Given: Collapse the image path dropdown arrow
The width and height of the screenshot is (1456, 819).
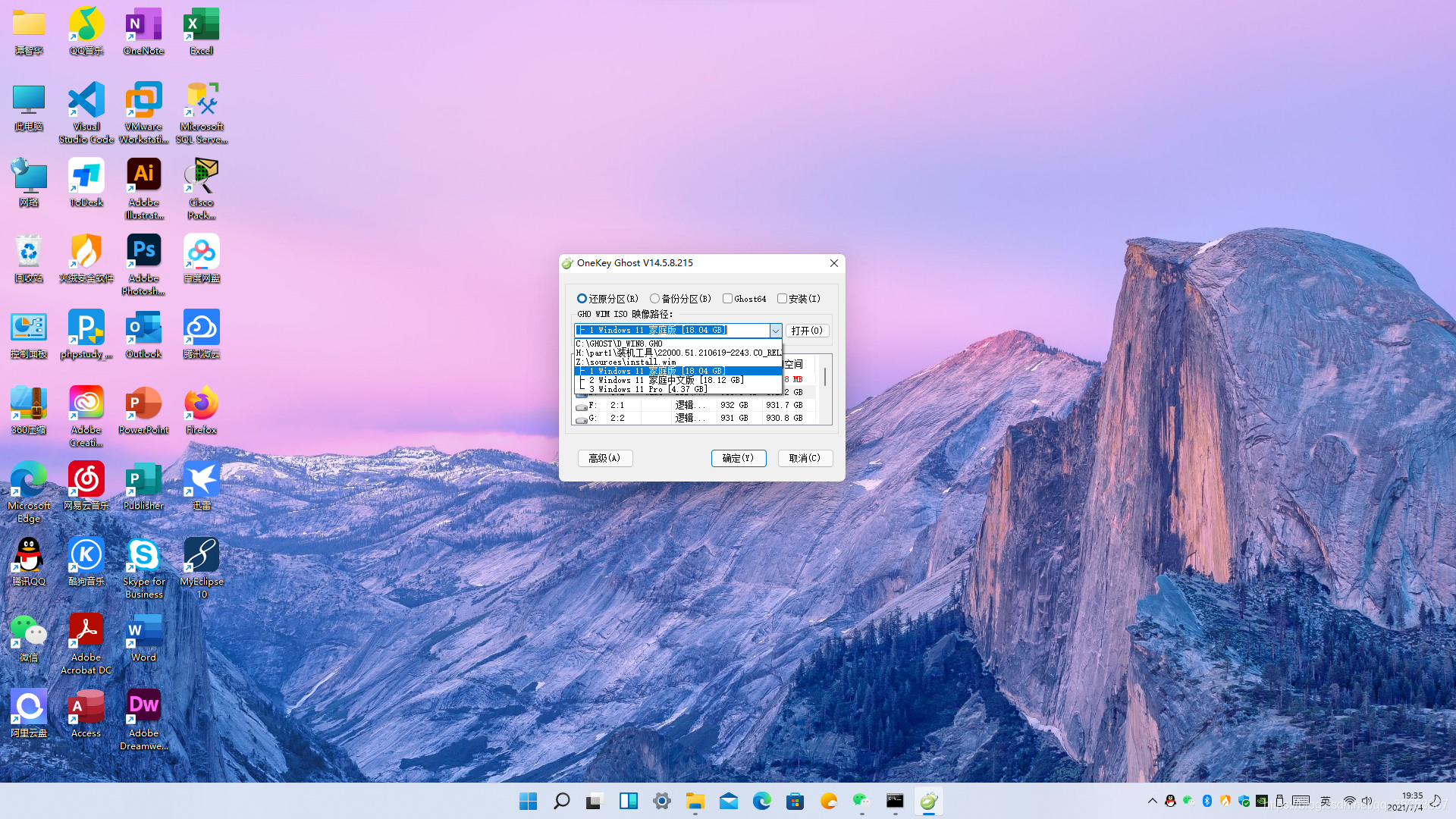Looking at the screenshot, I should tap(775, 331).
